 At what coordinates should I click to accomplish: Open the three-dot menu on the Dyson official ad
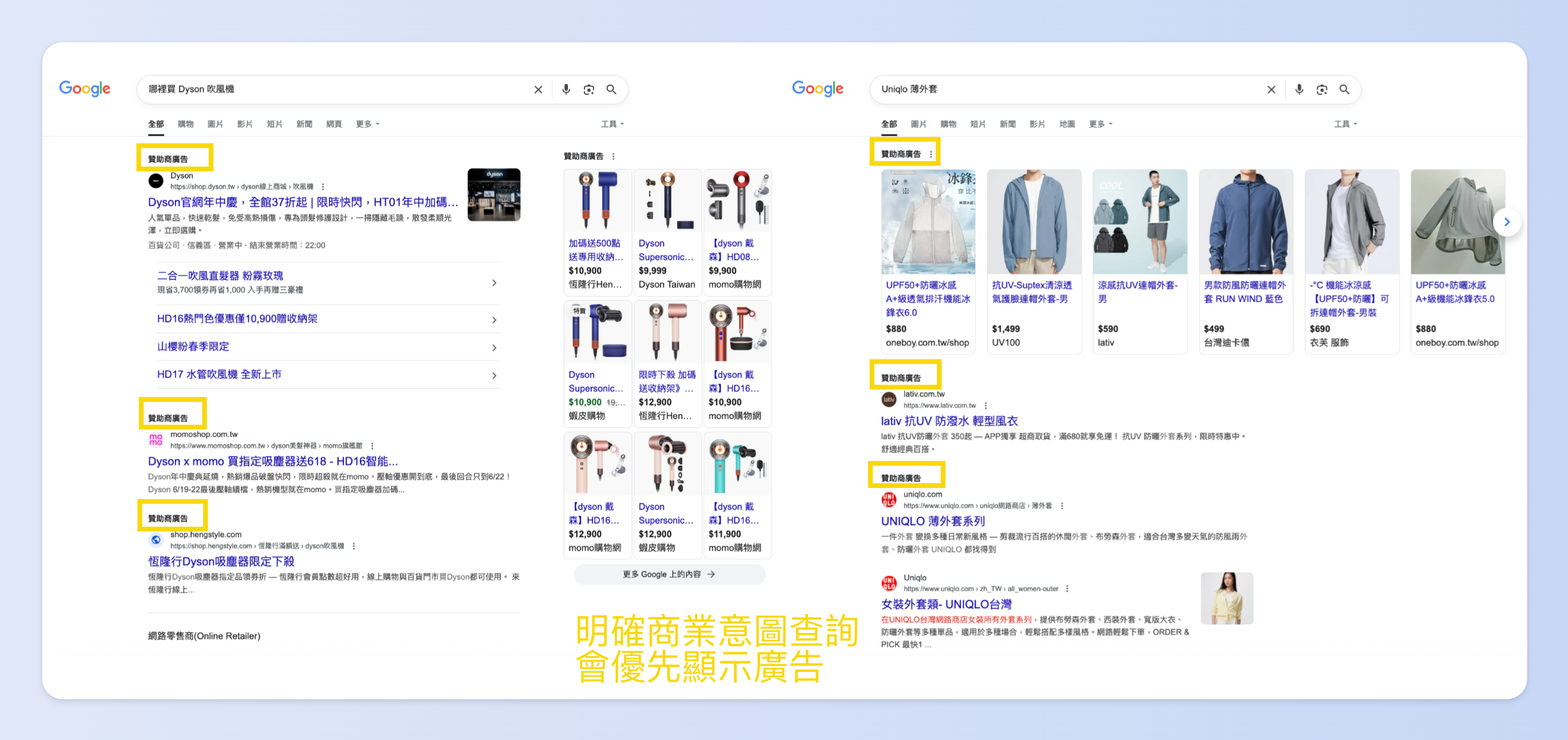(322, 187)
